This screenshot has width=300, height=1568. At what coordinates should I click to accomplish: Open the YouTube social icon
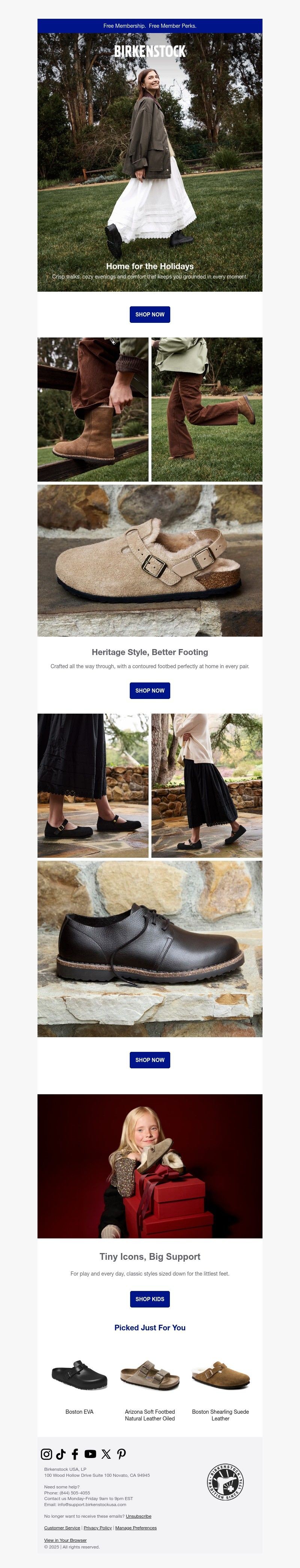click(x=90, y=1454)
